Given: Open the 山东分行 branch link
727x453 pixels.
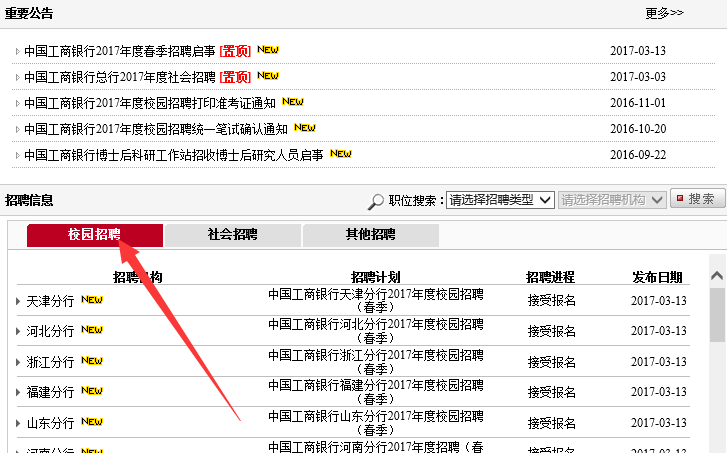Looking at the screenshot, I should pyautogui.click(x=51, y=423).
